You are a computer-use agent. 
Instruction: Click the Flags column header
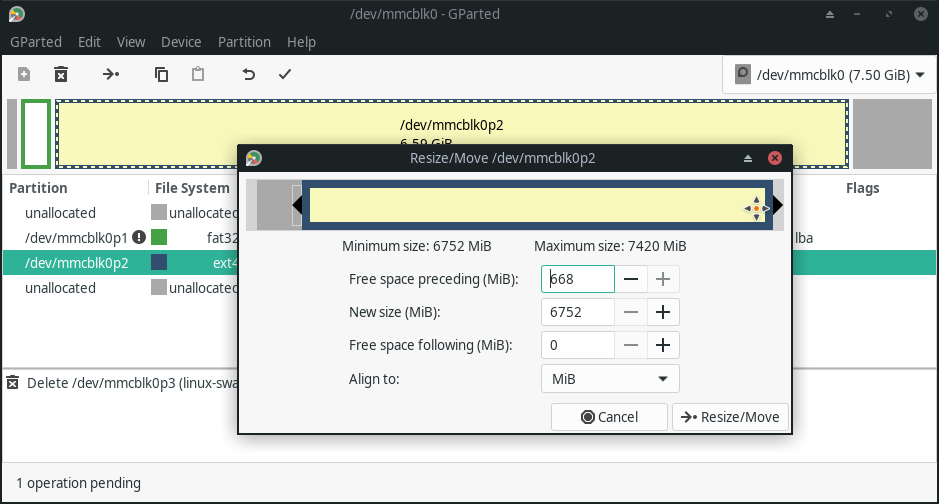click(x=862, y=188)
